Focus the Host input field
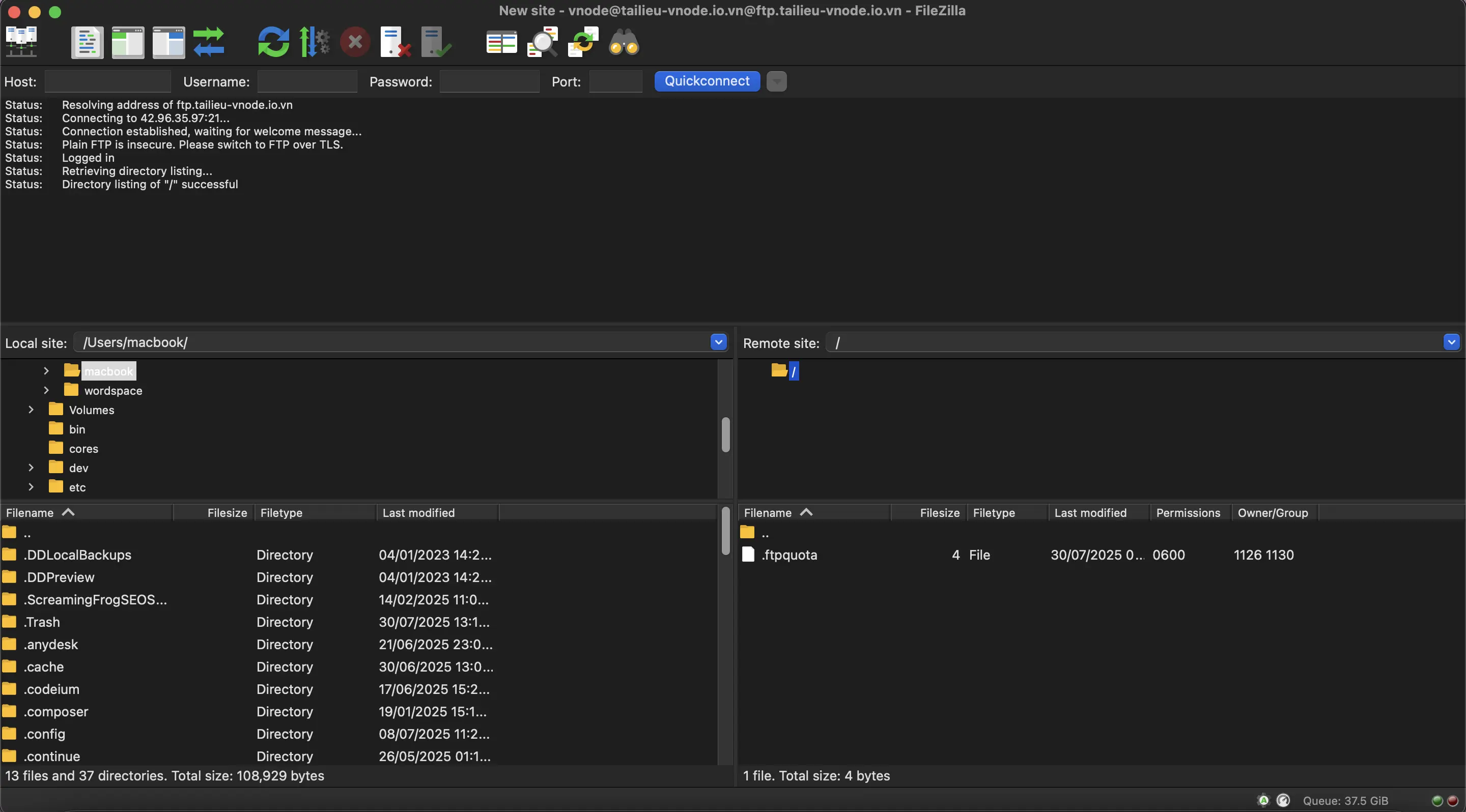The height and width of the screenshot is (812, 1466). [107, 81]
